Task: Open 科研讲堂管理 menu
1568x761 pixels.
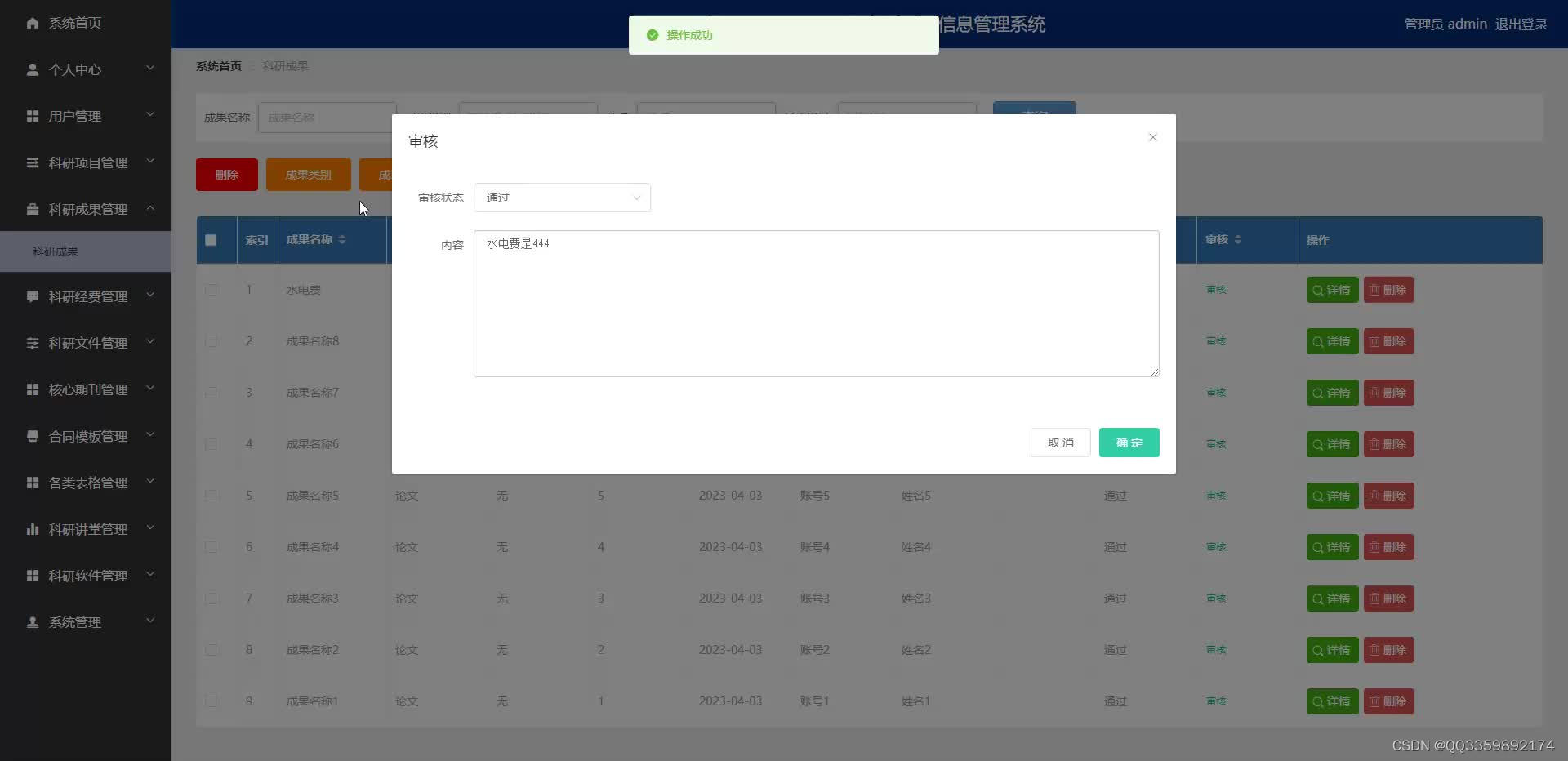Action: point(86,529)
